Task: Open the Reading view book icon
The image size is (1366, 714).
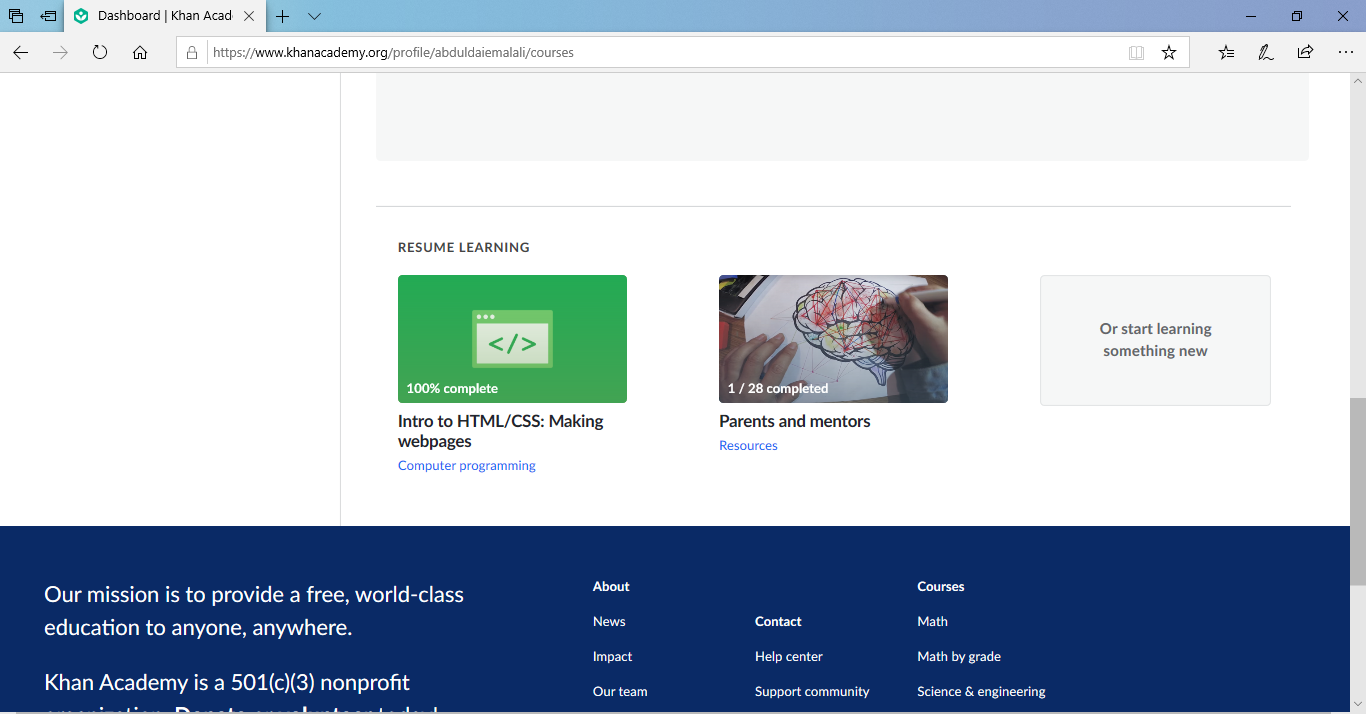Action: [1136, 53]
